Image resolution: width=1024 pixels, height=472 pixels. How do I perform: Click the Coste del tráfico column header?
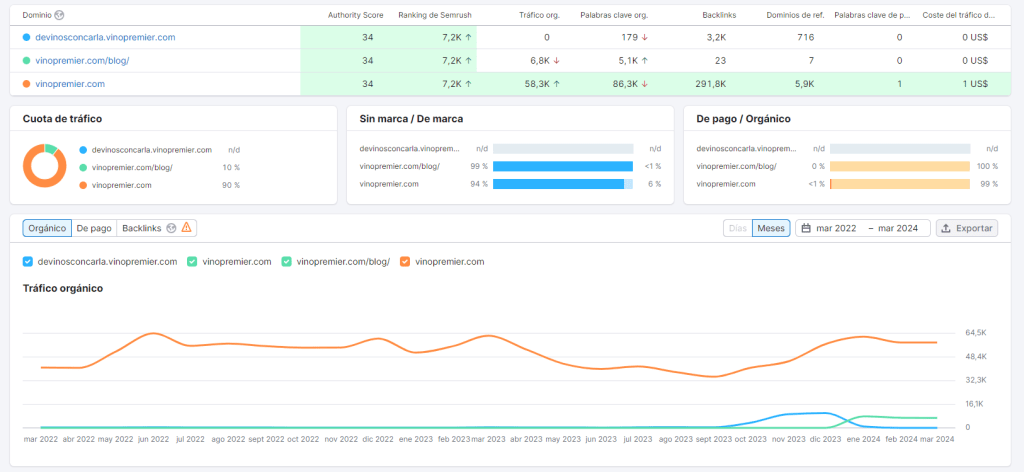[959, 15]
